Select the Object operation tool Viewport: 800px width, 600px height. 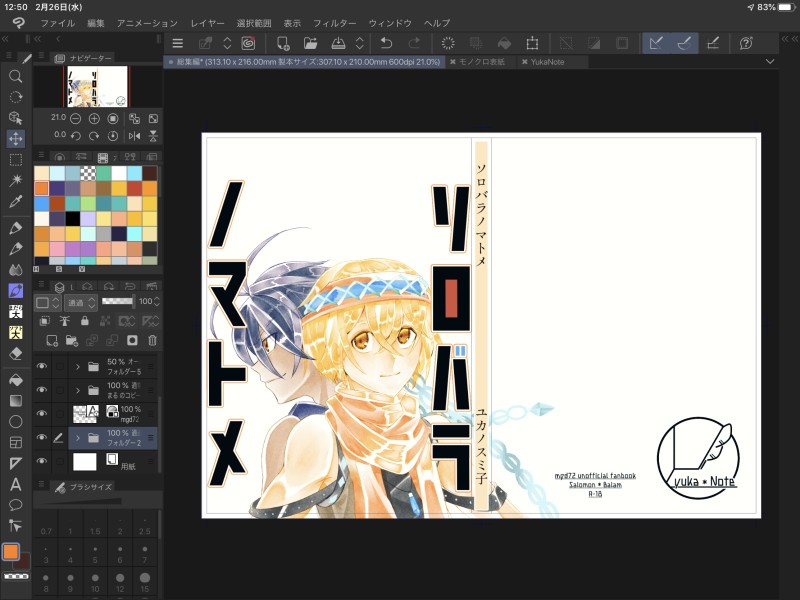(x=15, y=118)
